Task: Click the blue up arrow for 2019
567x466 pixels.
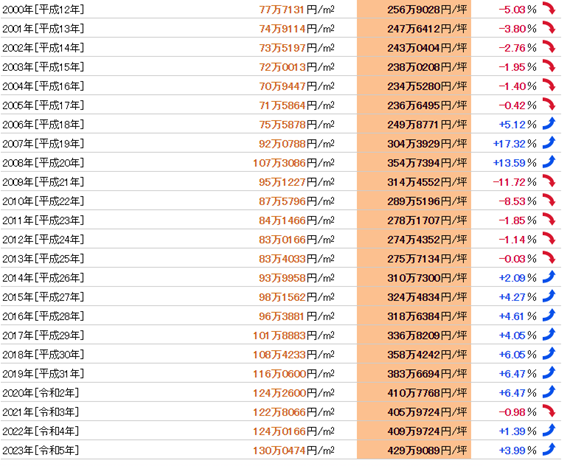Action: 549,372
